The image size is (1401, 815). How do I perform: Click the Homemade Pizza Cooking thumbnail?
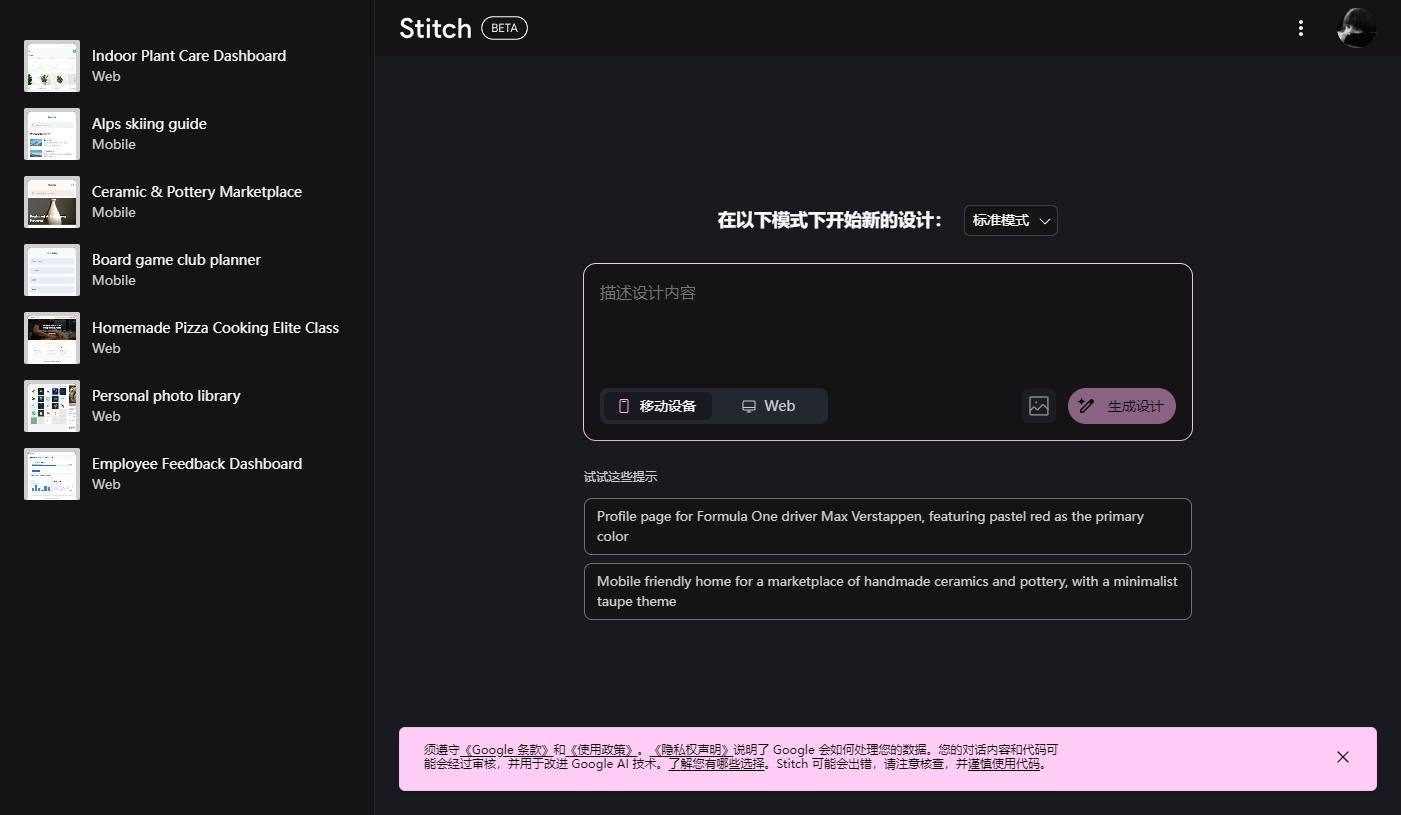tap(52, 338)
